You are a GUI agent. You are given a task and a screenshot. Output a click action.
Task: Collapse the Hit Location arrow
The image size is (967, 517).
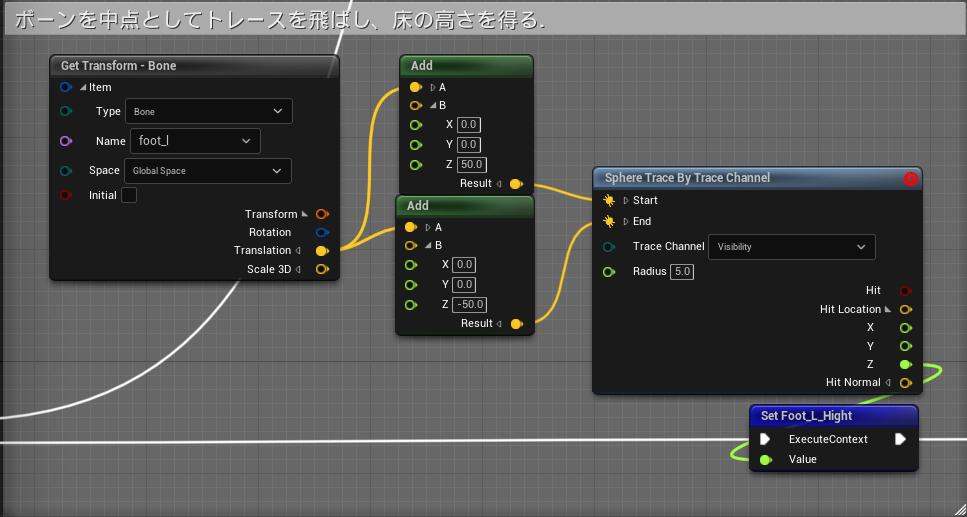pos(888,309)
